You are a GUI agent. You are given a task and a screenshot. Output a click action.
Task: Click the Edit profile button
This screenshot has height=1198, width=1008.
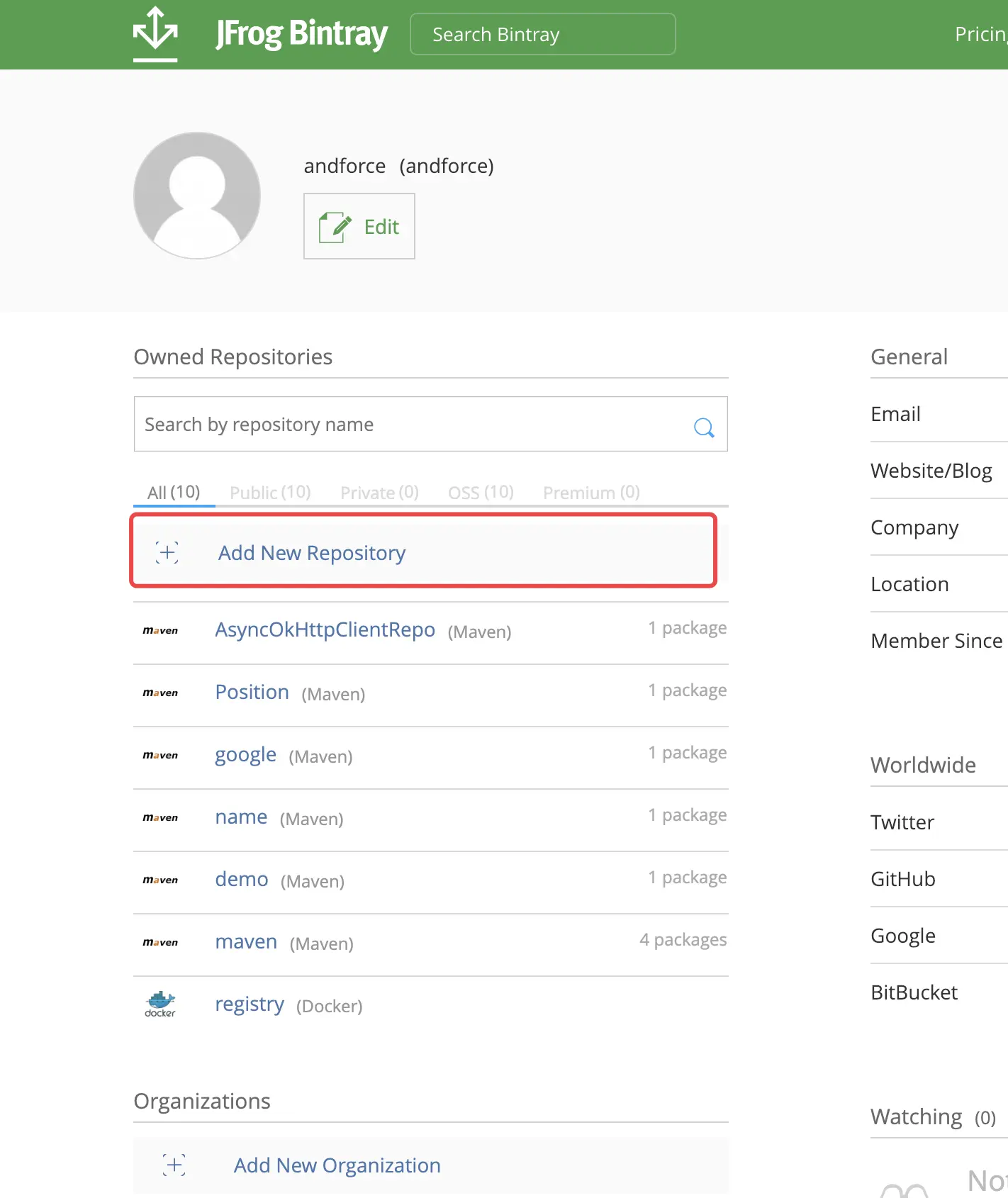click(x=359, y=226)
